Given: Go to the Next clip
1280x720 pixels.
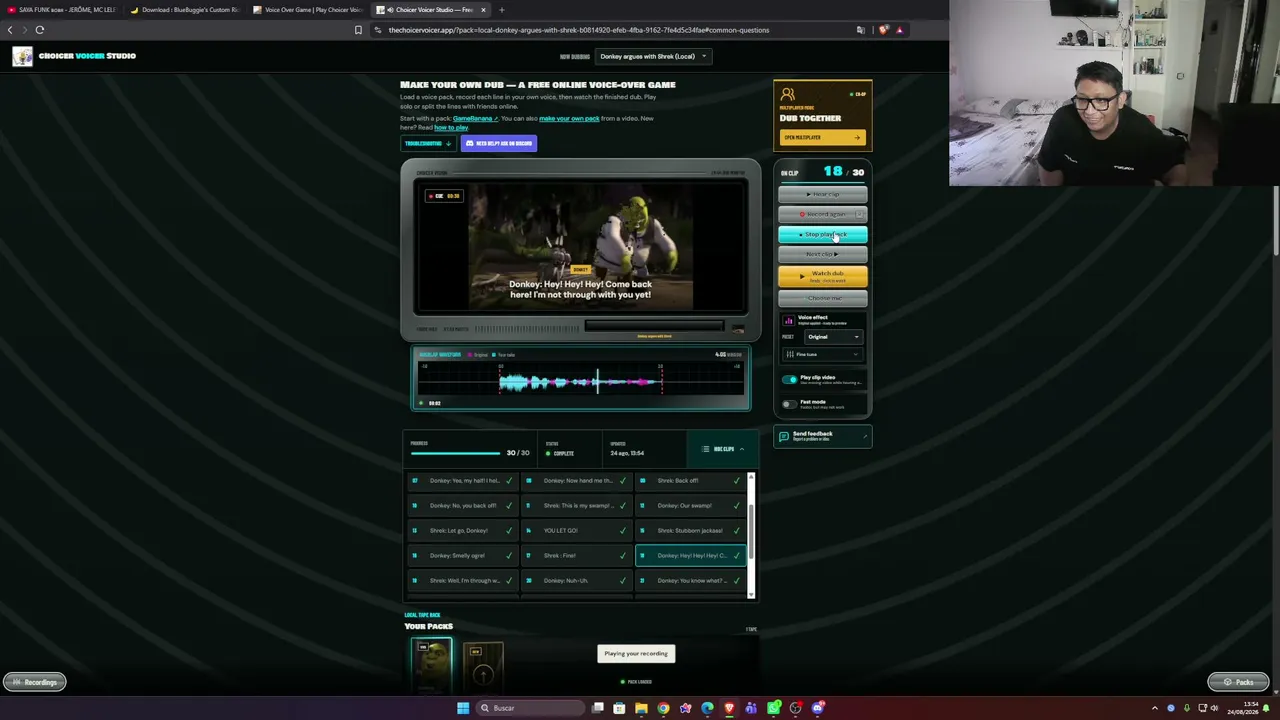Looking at the screenshot, I should pos(823,254).
